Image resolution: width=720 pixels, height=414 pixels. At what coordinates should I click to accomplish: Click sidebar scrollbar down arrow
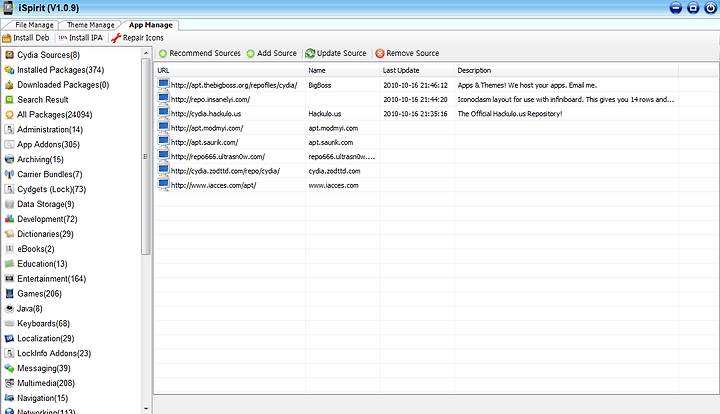point(146,408)
